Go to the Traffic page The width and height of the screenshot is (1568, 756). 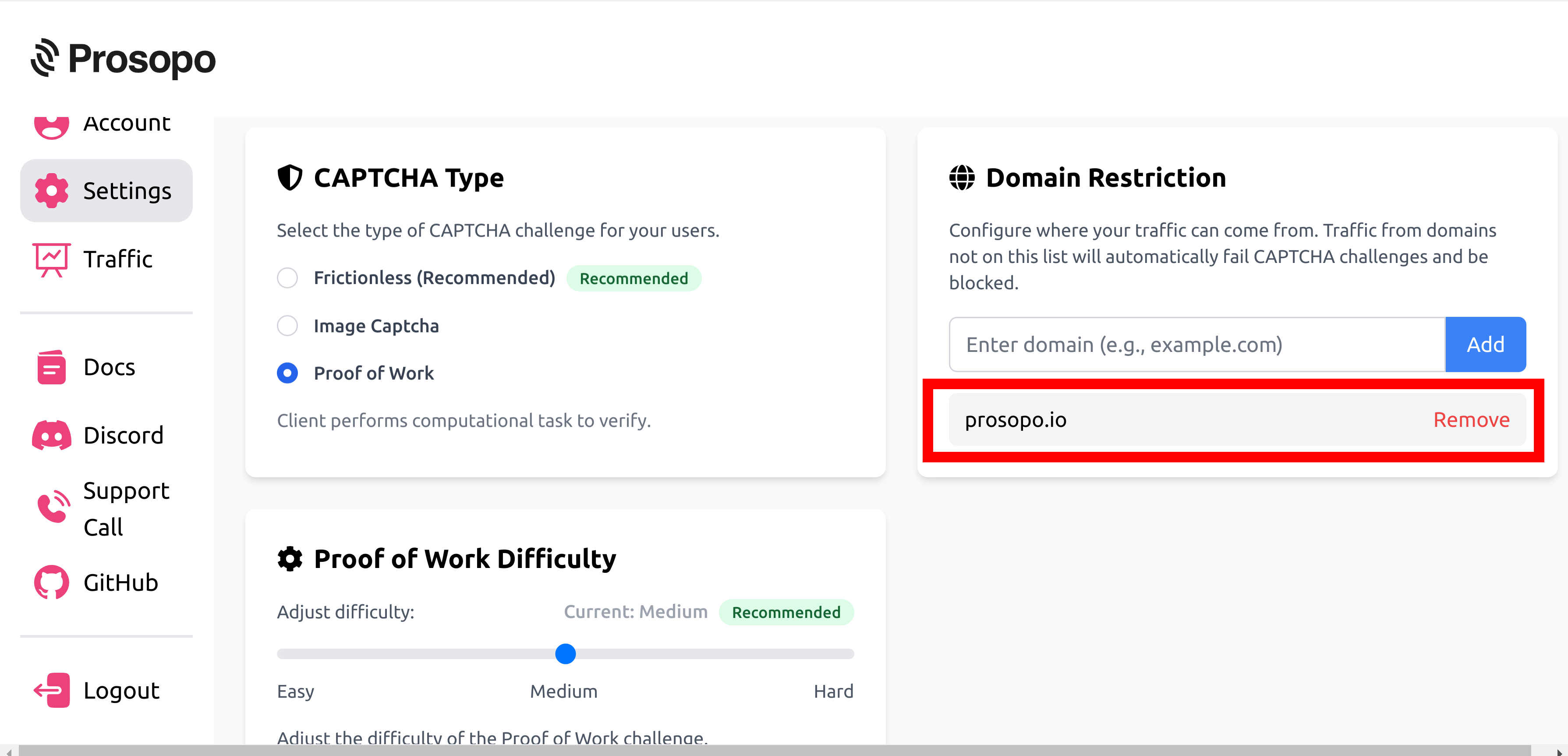coord(106,259)
